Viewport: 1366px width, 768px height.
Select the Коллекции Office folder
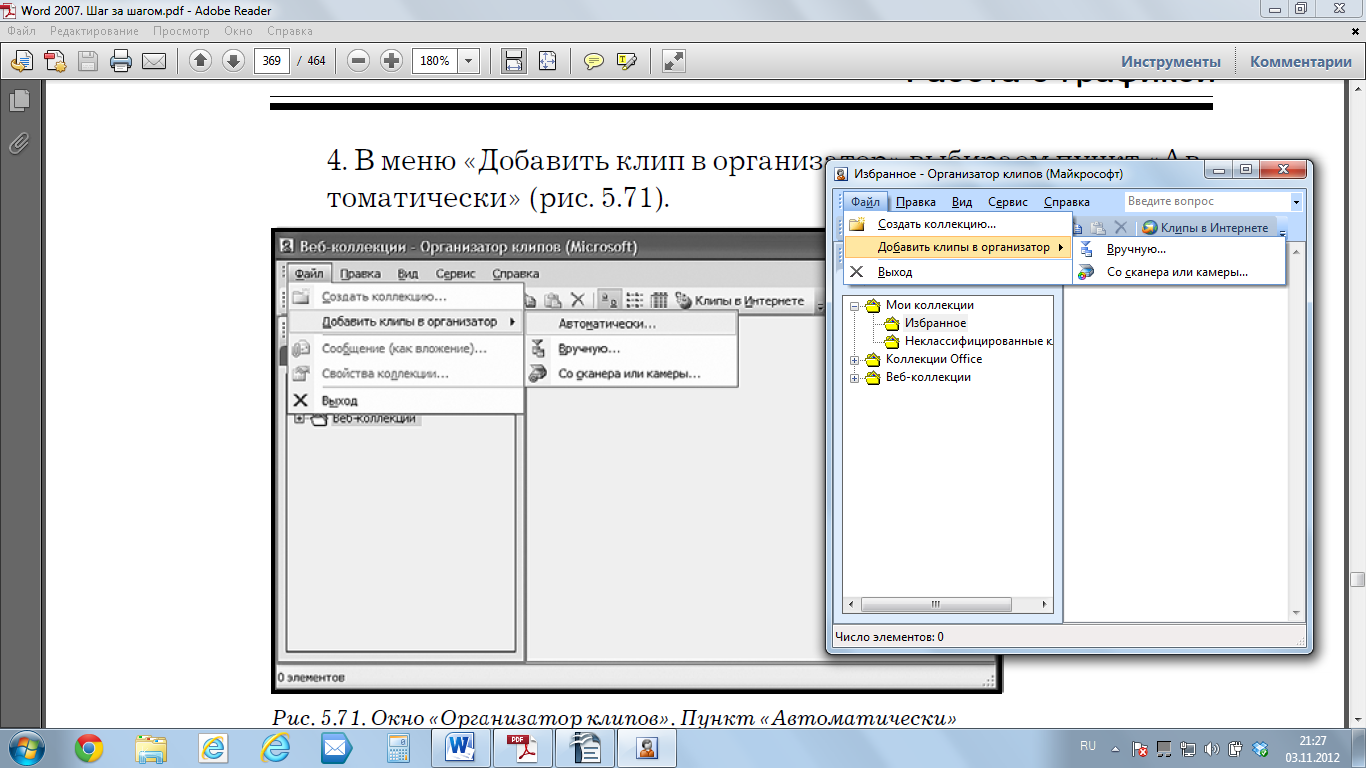click(x=934, y=359)
